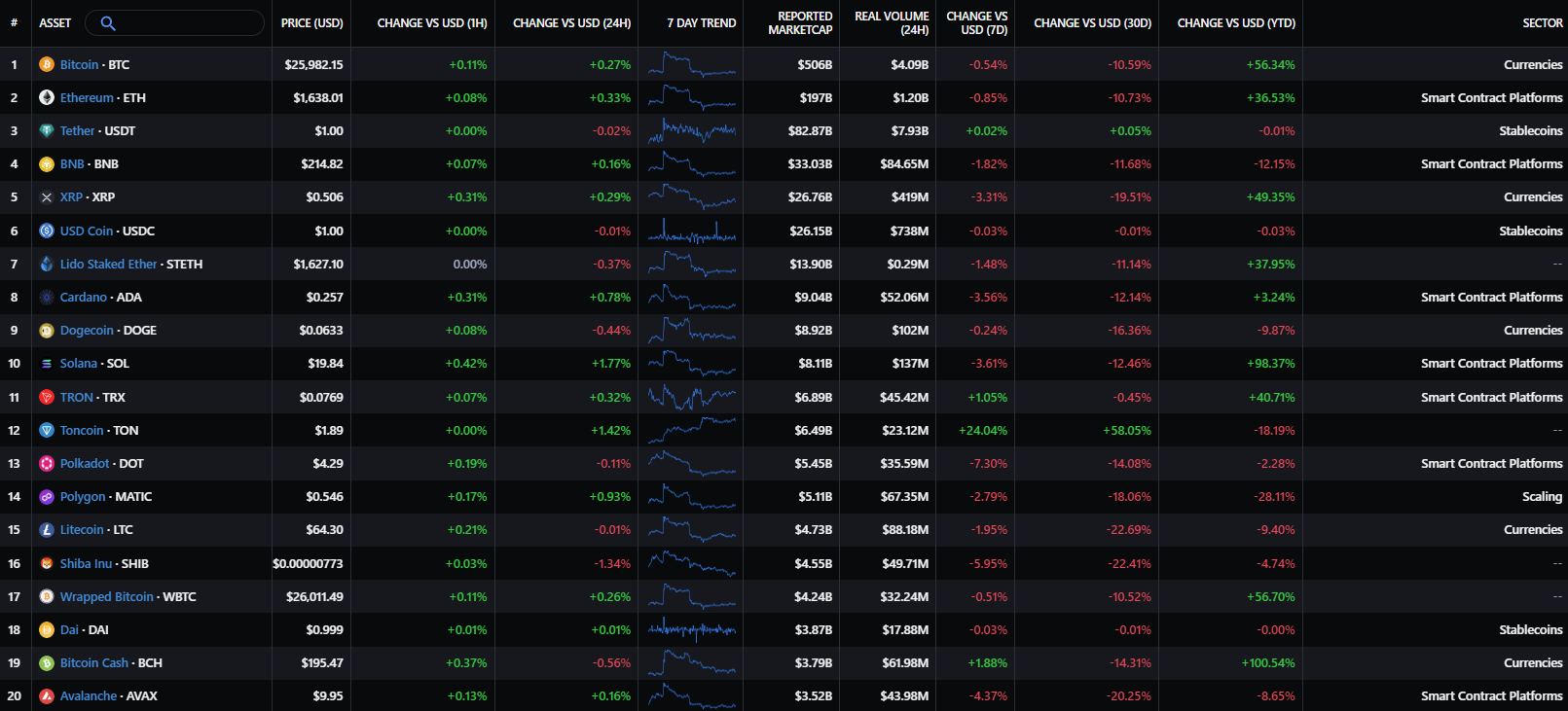Click the Shiba Inu logo icon
1568x711 pixels.
[x=47, y=563]
